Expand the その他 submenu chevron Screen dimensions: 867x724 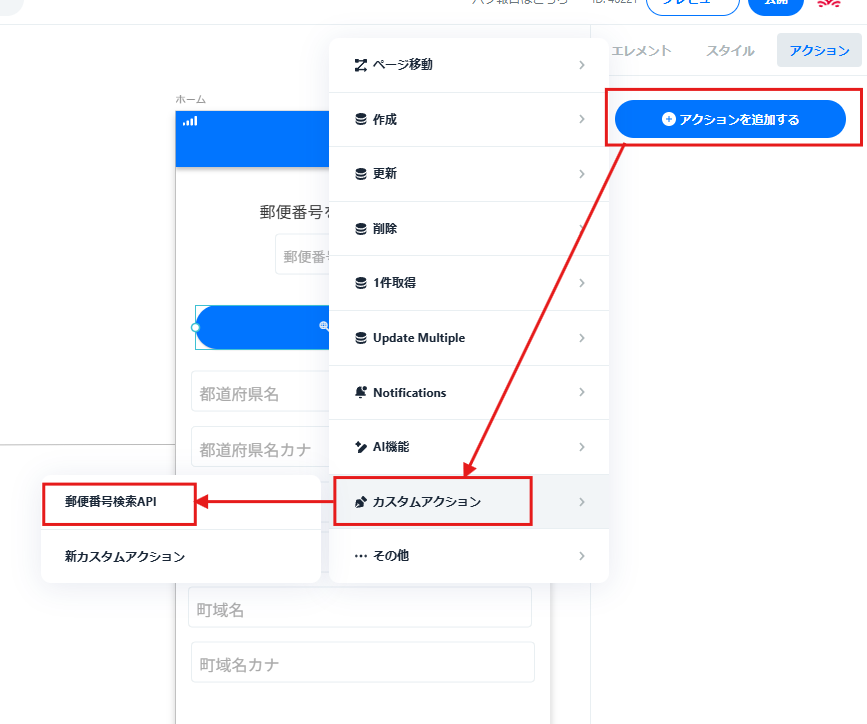582,556
